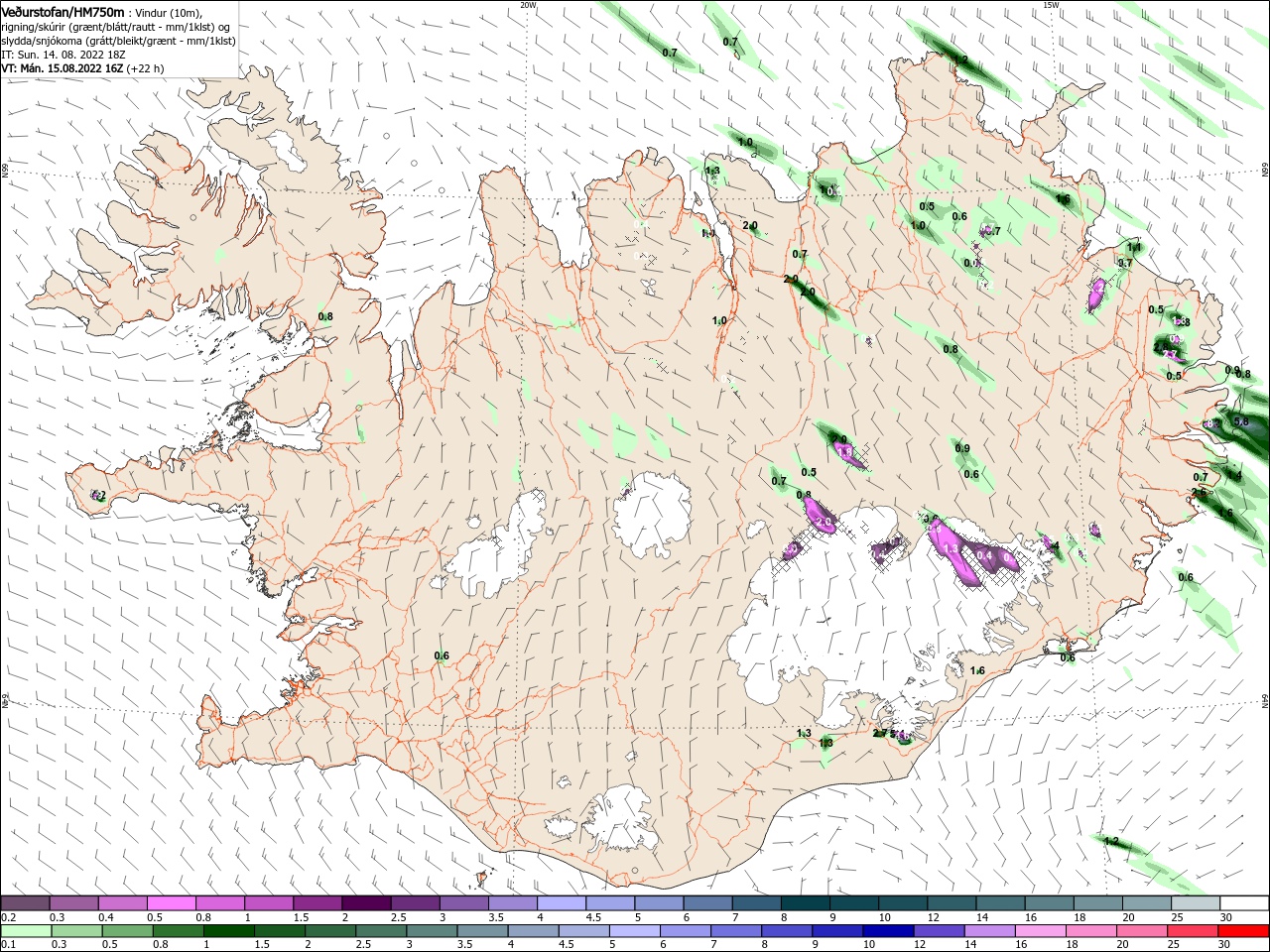
Task: Choose the darkest green 1 swatch in the lower legend
Action: (230, 931)
